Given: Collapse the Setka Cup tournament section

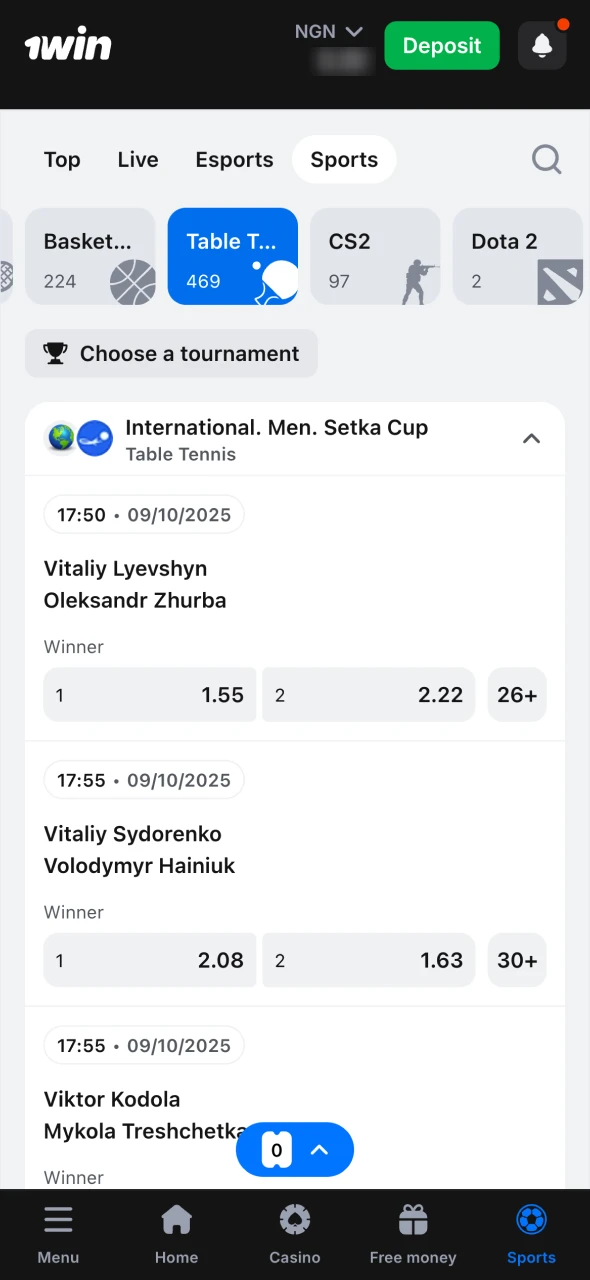Looking at the screenshot, I should pyautogui.click(x=531, y=439).
